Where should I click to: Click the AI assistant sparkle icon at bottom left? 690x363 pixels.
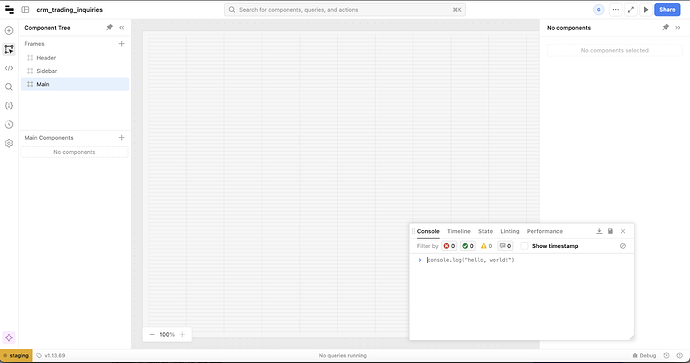click(9, 337)
